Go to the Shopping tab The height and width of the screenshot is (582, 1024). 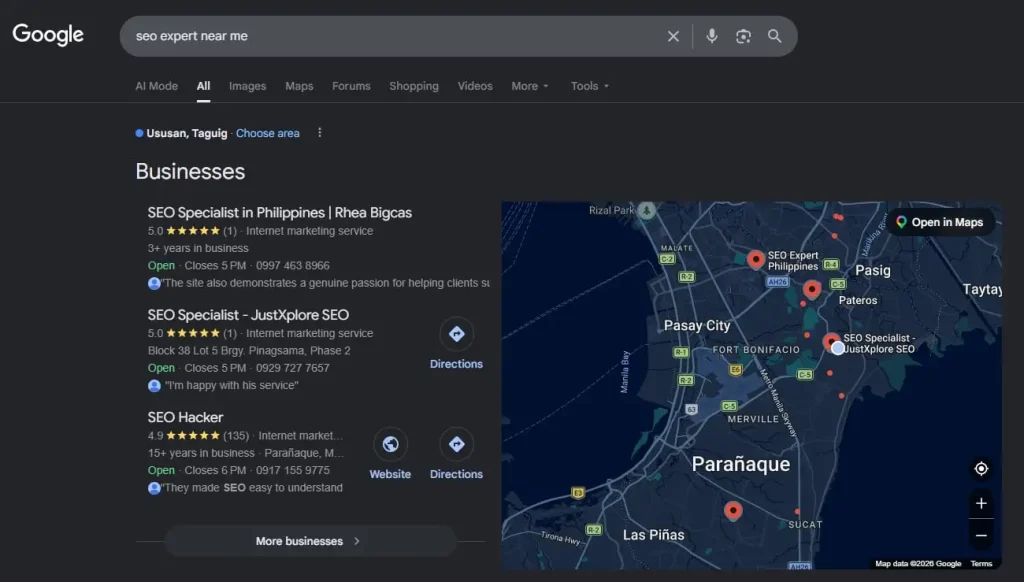coord(414,86)
